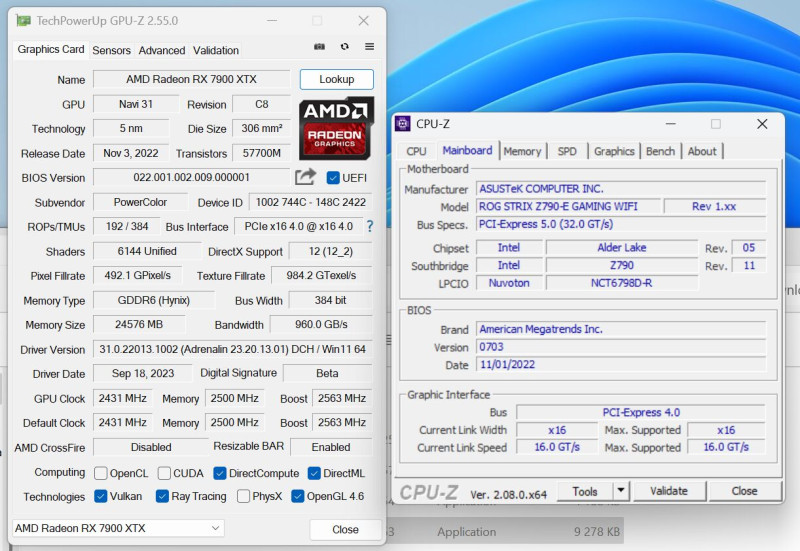Open the CPU tab in CPU-Z
The image size is (800, 551).
click(x=416, y=152)
